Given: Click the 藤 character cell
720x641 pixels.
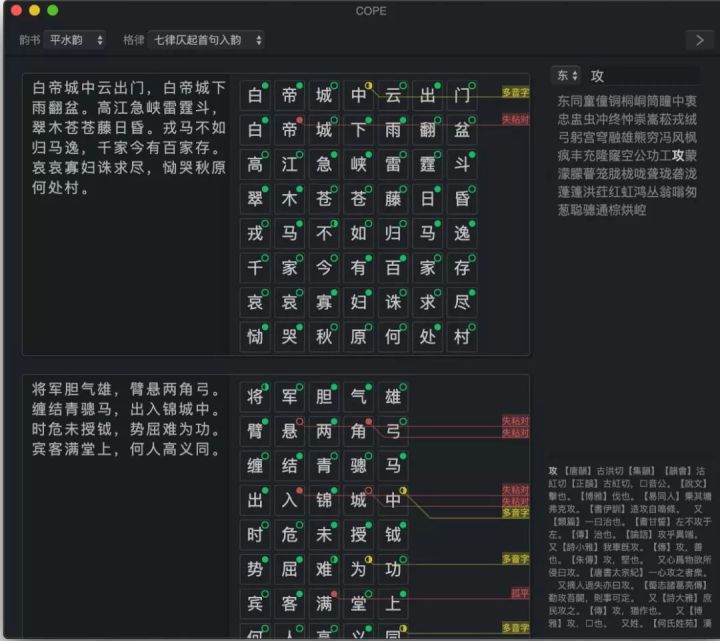Looking at the screenshot, I should pos(393,199).
